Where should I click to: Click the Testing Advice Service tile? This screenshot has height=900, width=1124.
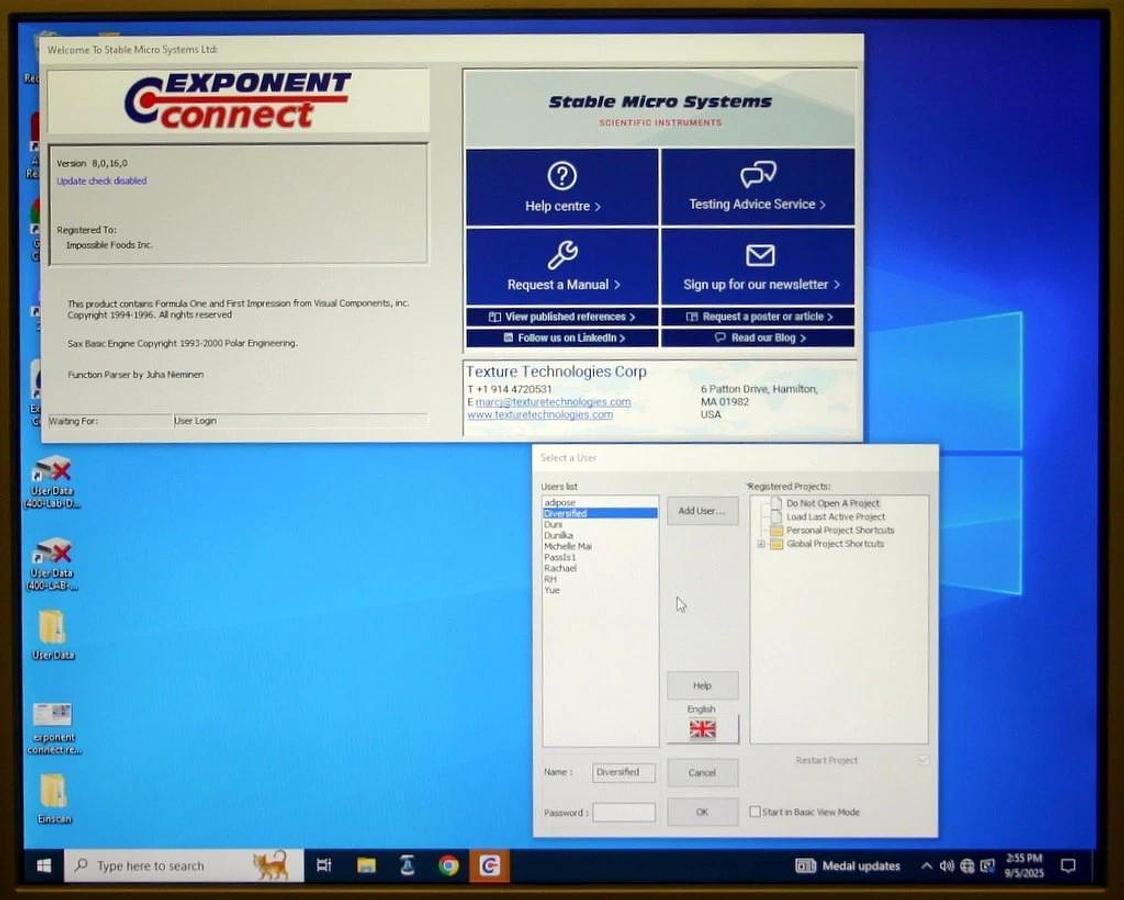click(x=757, y=187)
